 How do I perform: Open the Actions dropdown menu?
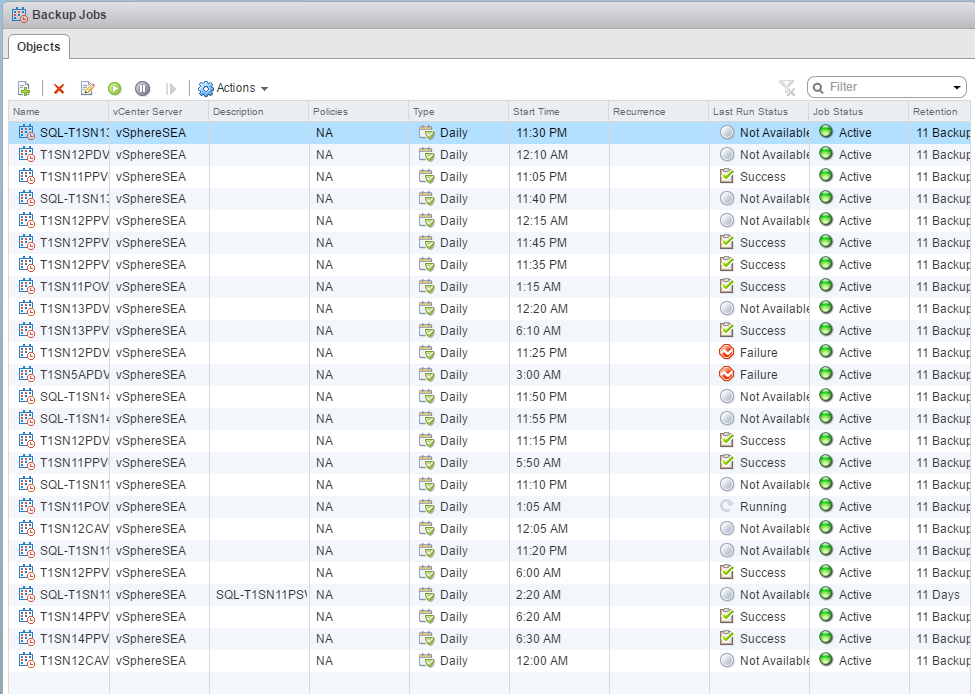click(233, 88)
